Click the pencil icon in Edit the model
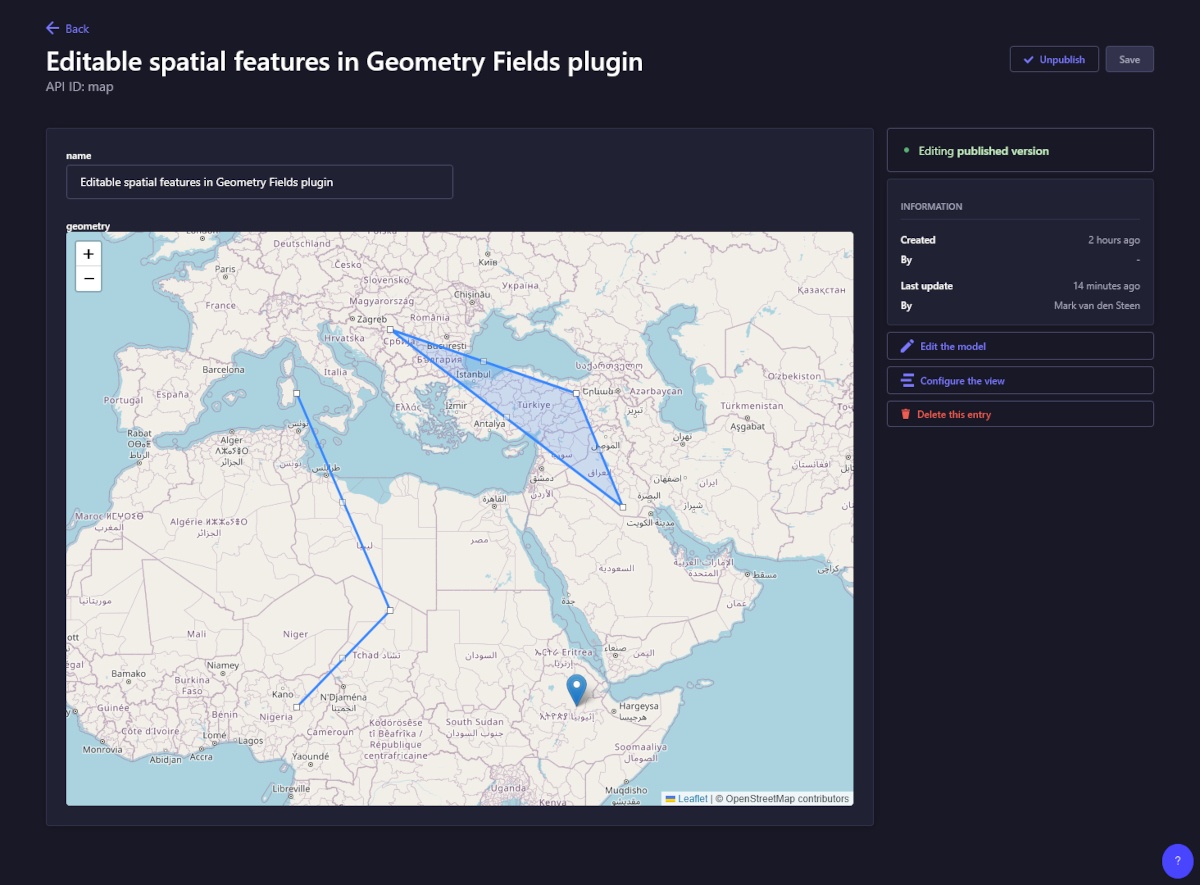Image resolution: width=1200 pixels, height=885 pixels. tap(907, 346)
